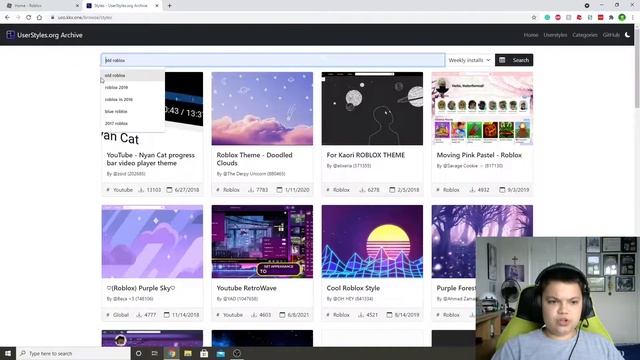Open Cortana circle on taskbar

point(139,353)
